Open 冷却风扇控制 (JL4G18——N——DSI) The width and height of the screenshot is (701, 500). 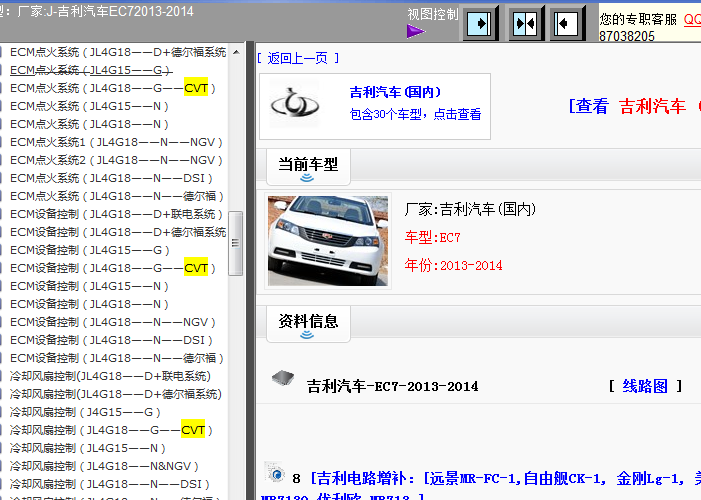(x=110, y=484)
